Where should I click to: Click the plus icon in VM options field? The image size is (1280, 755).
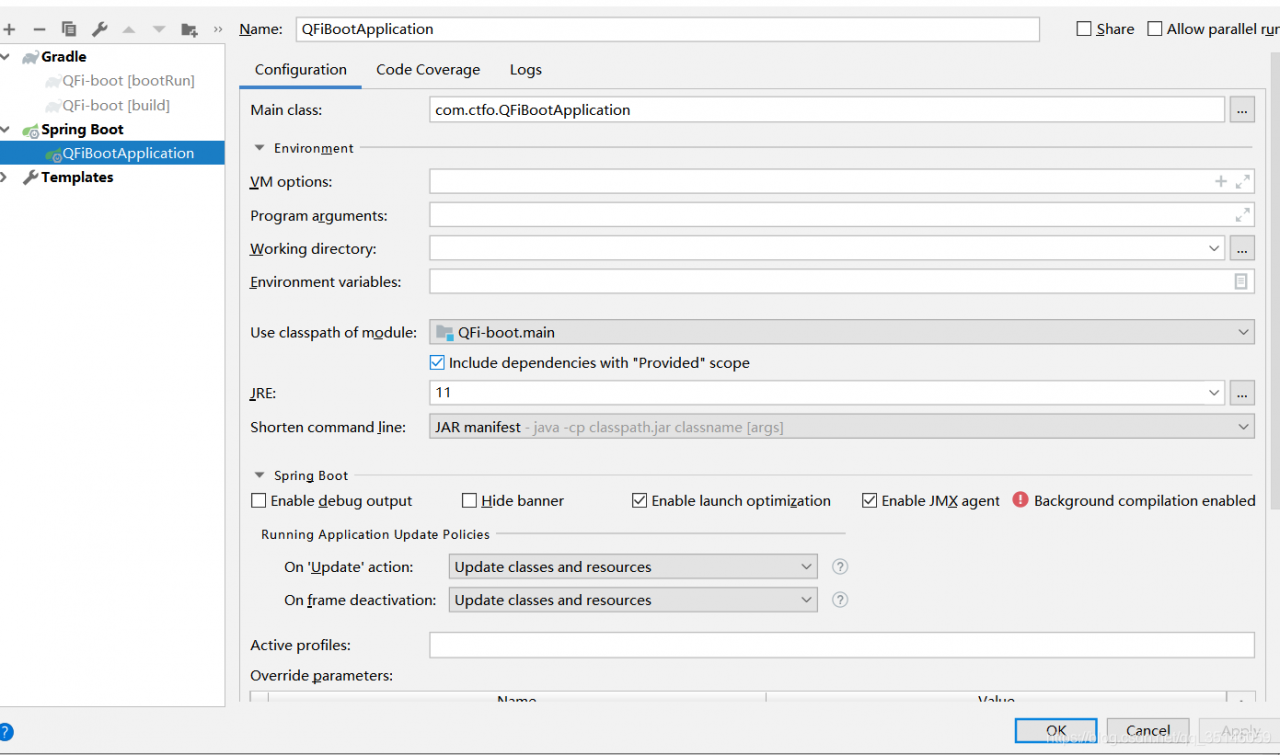tap(1221, 181)
